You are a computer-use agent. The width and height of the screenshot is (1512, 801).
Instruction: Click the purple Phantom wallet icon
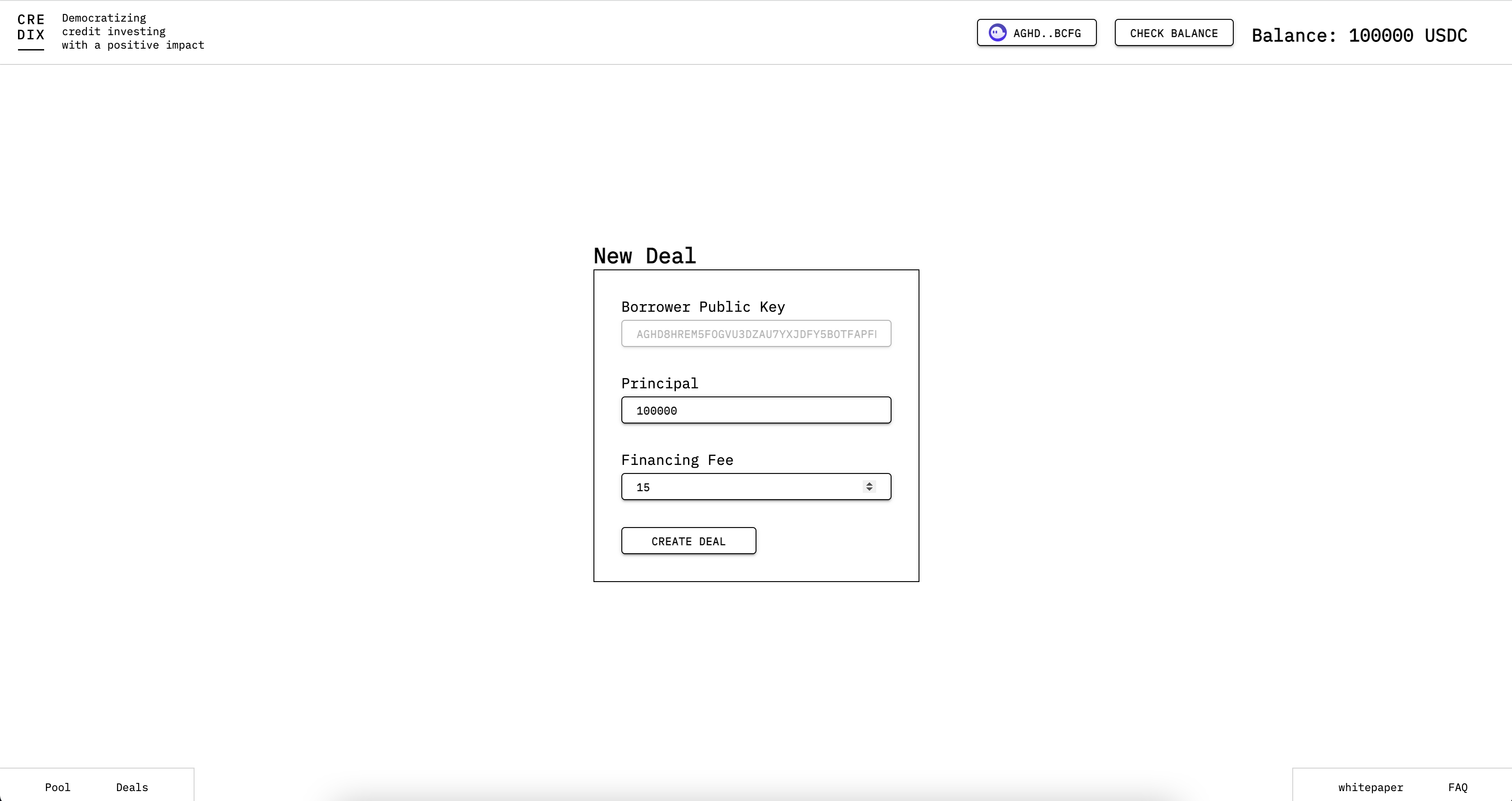[x=997, y=33]
